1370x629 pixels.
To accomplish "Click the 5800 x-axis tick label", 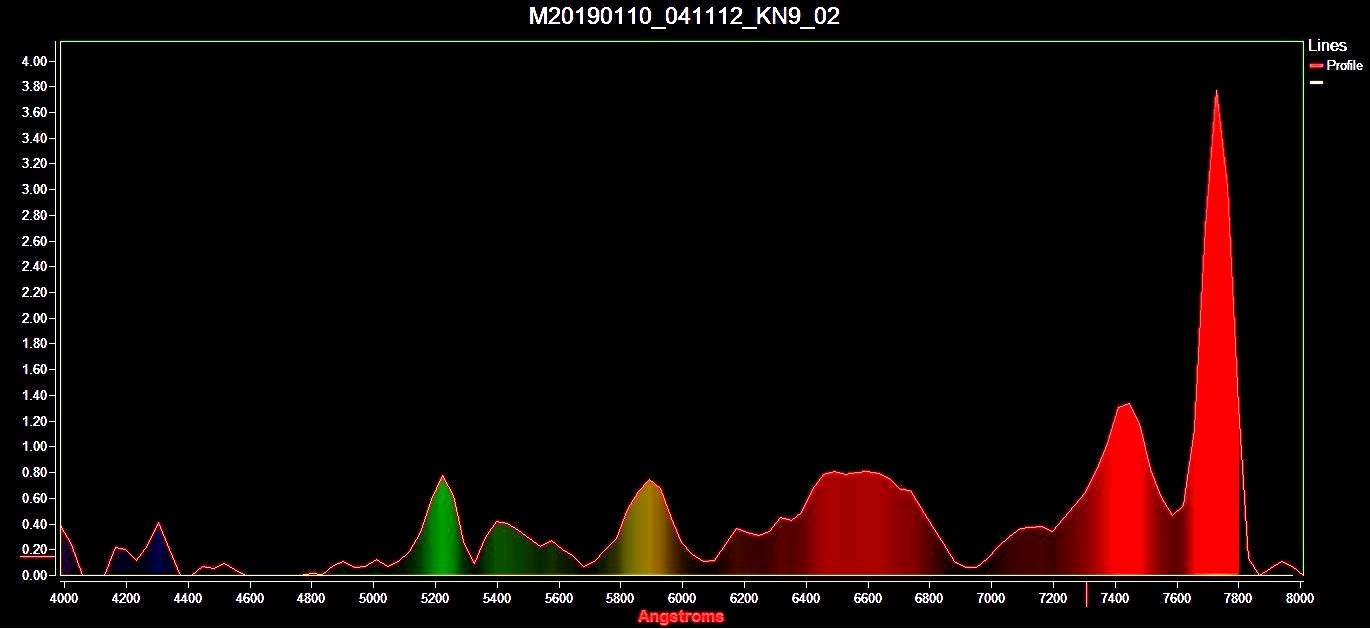I will 620,598.
